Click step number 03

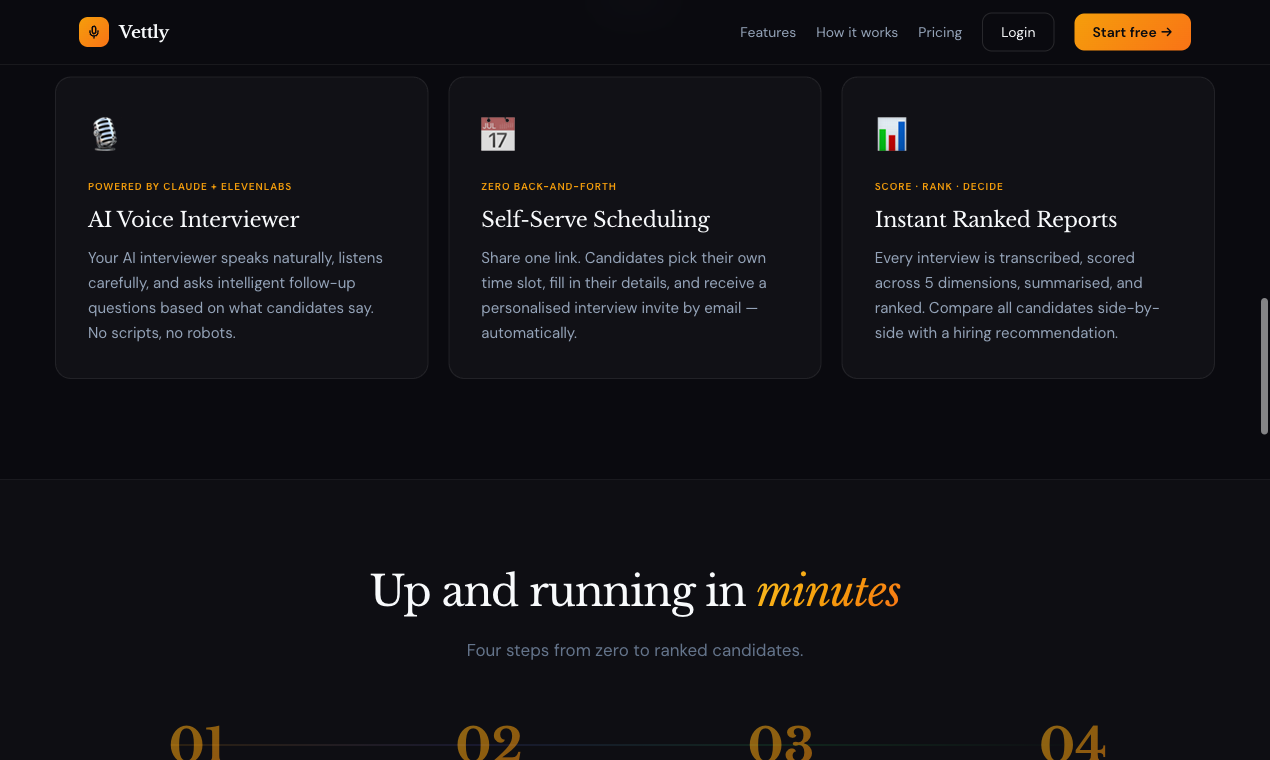point(781,742)
